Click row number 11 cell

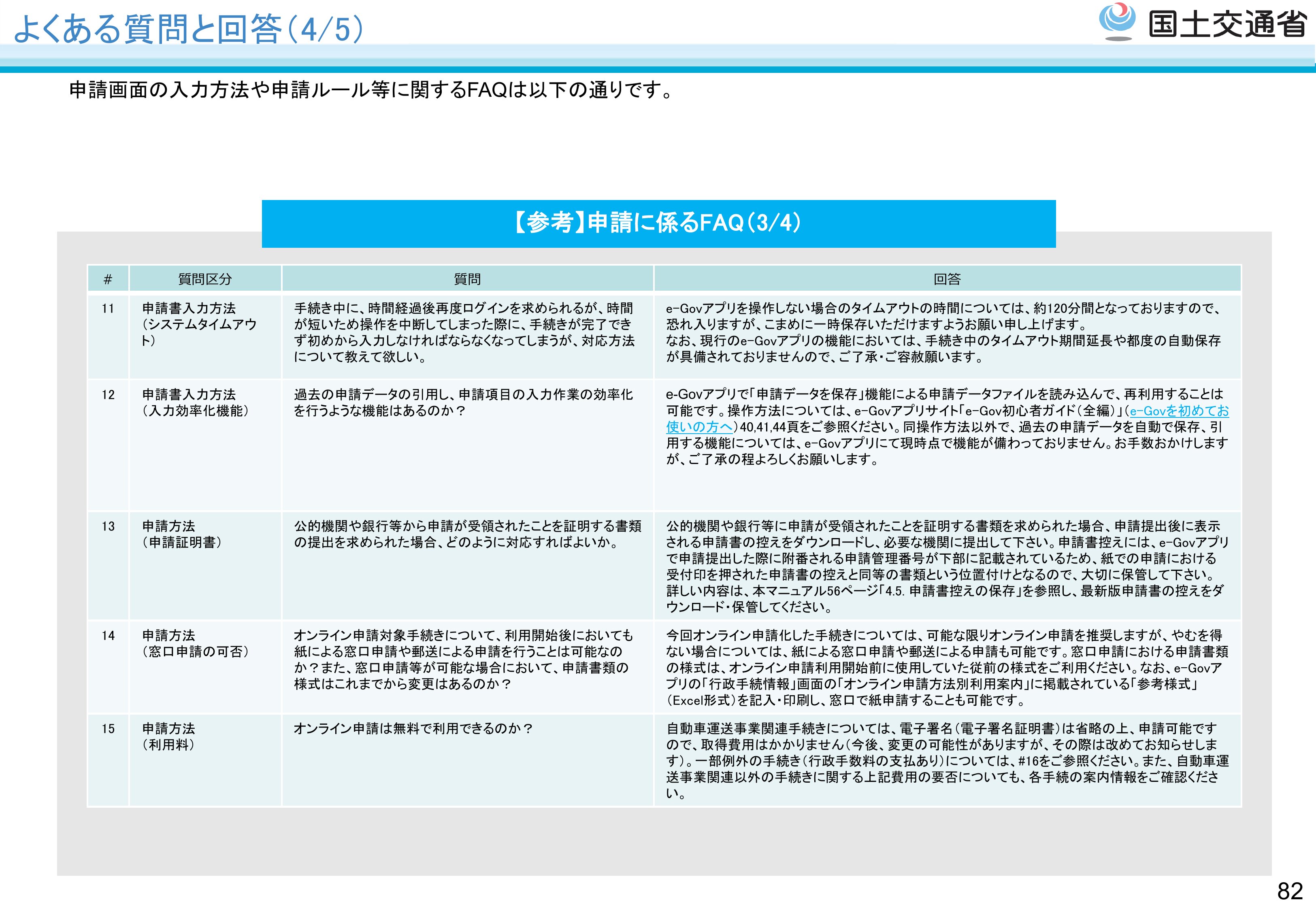[108, 309]
